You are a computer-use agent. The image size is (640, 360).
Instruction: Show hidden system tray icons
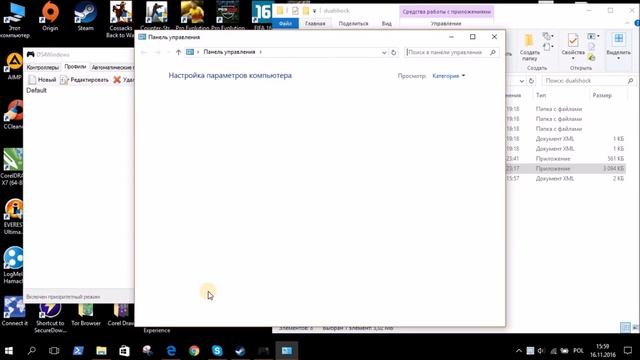[519, 351]
